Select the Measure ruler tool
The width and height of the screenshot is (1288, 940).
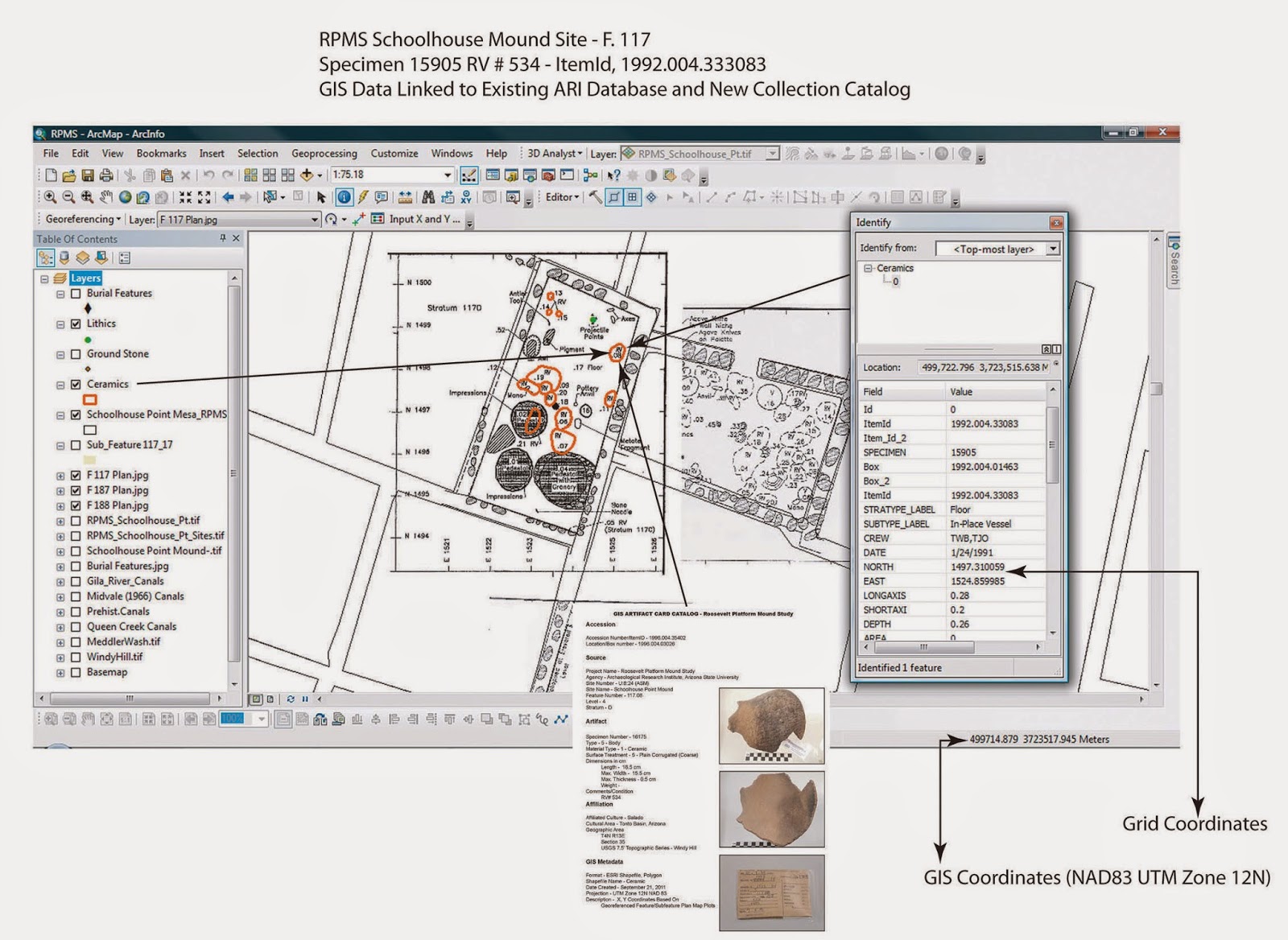405,197
